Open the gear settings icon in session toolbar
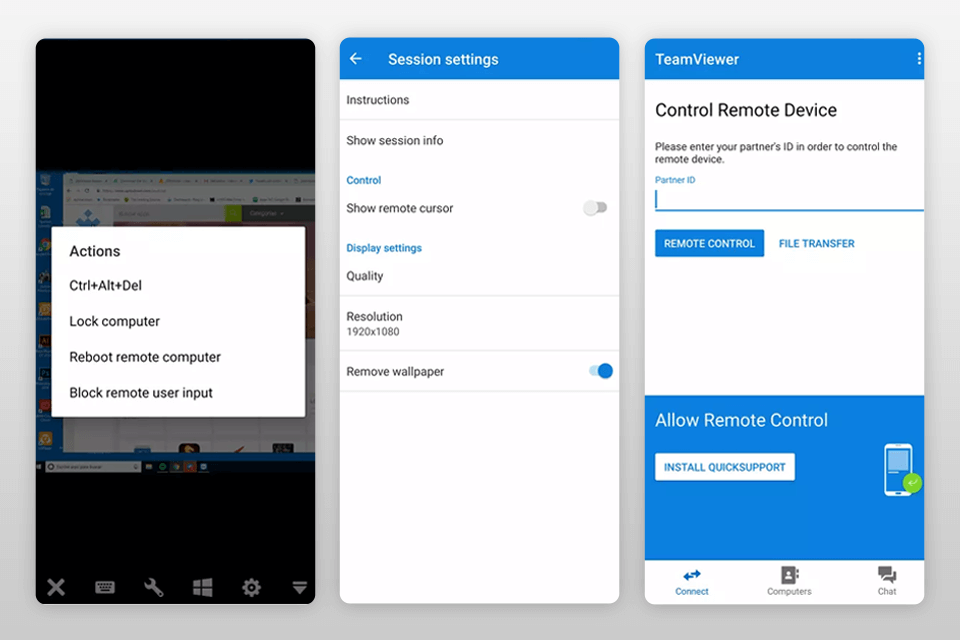 pos(251,587)
